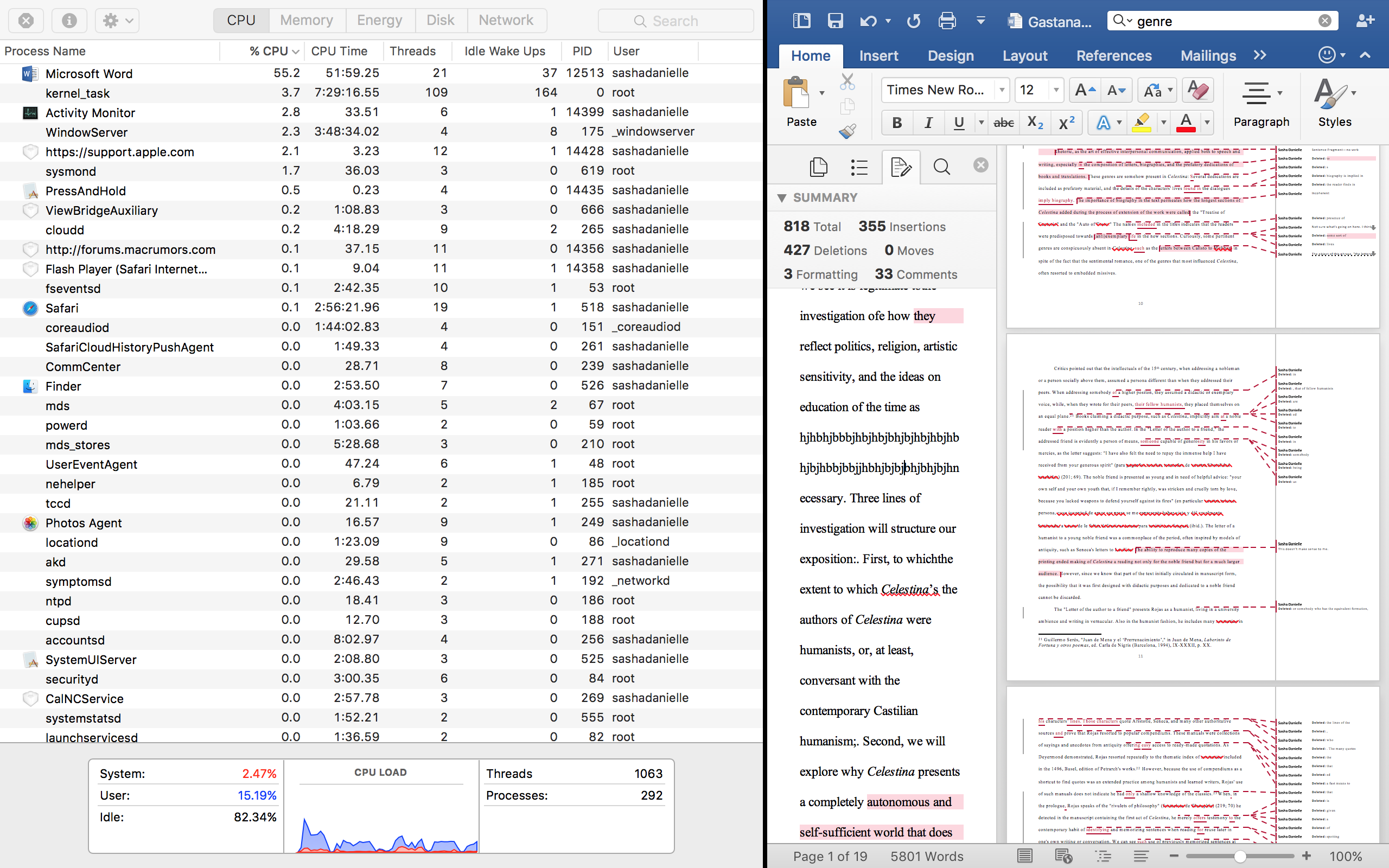The width and height of the screenshot is (1389, 868).
Task: Click the Print icon in Word
Action: (x=947, y=21)
